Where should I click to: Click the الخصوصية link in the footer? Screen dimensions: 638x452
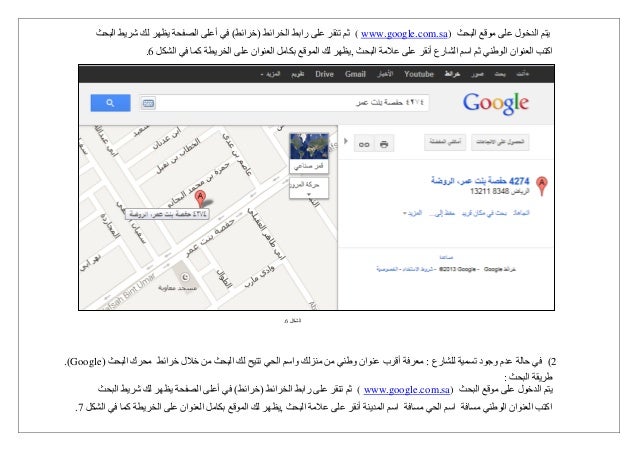point(387,269)
